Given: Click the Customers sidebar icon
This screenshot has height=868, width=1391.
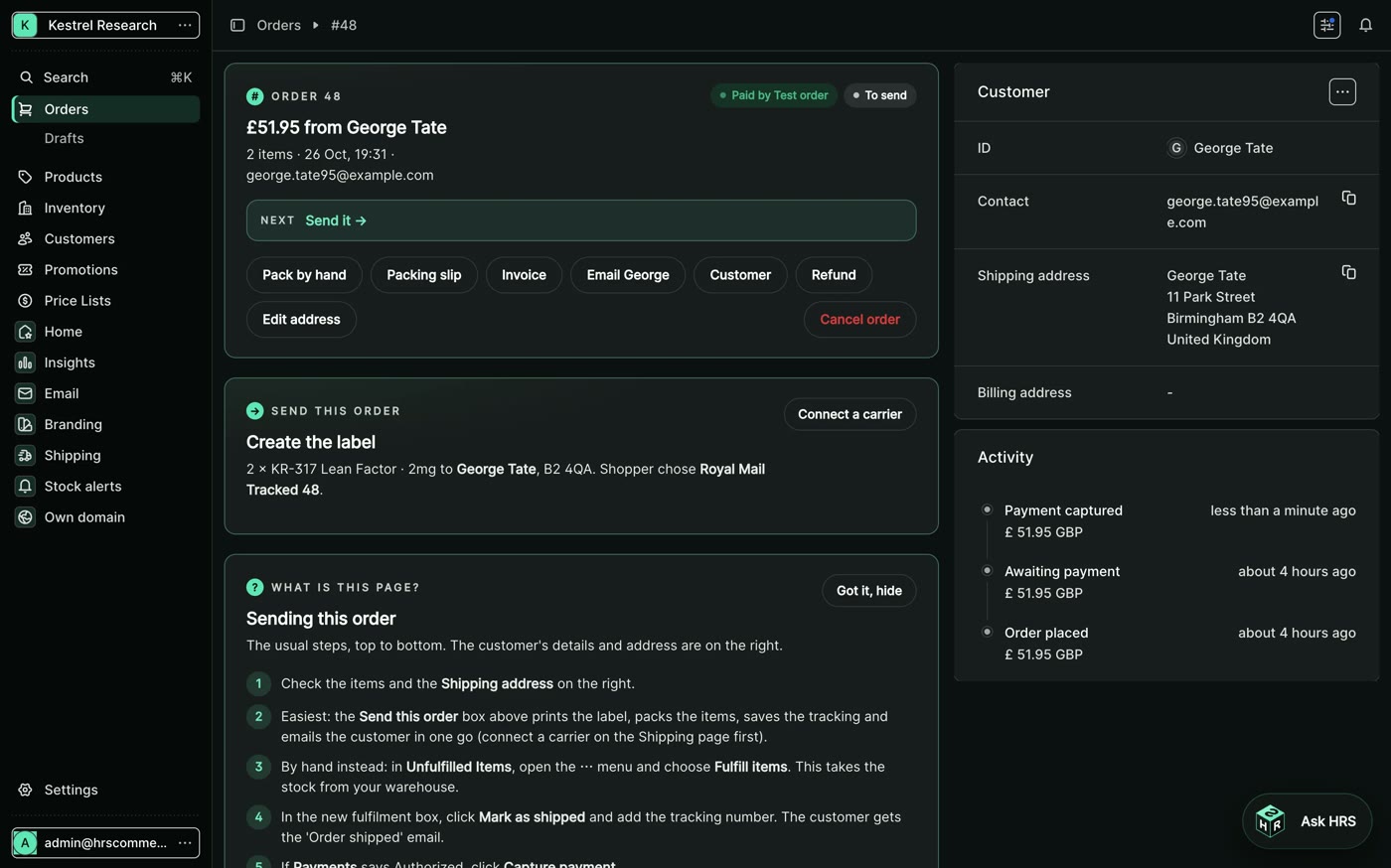Looking at the screenshot, I should (x=25, y=238).
